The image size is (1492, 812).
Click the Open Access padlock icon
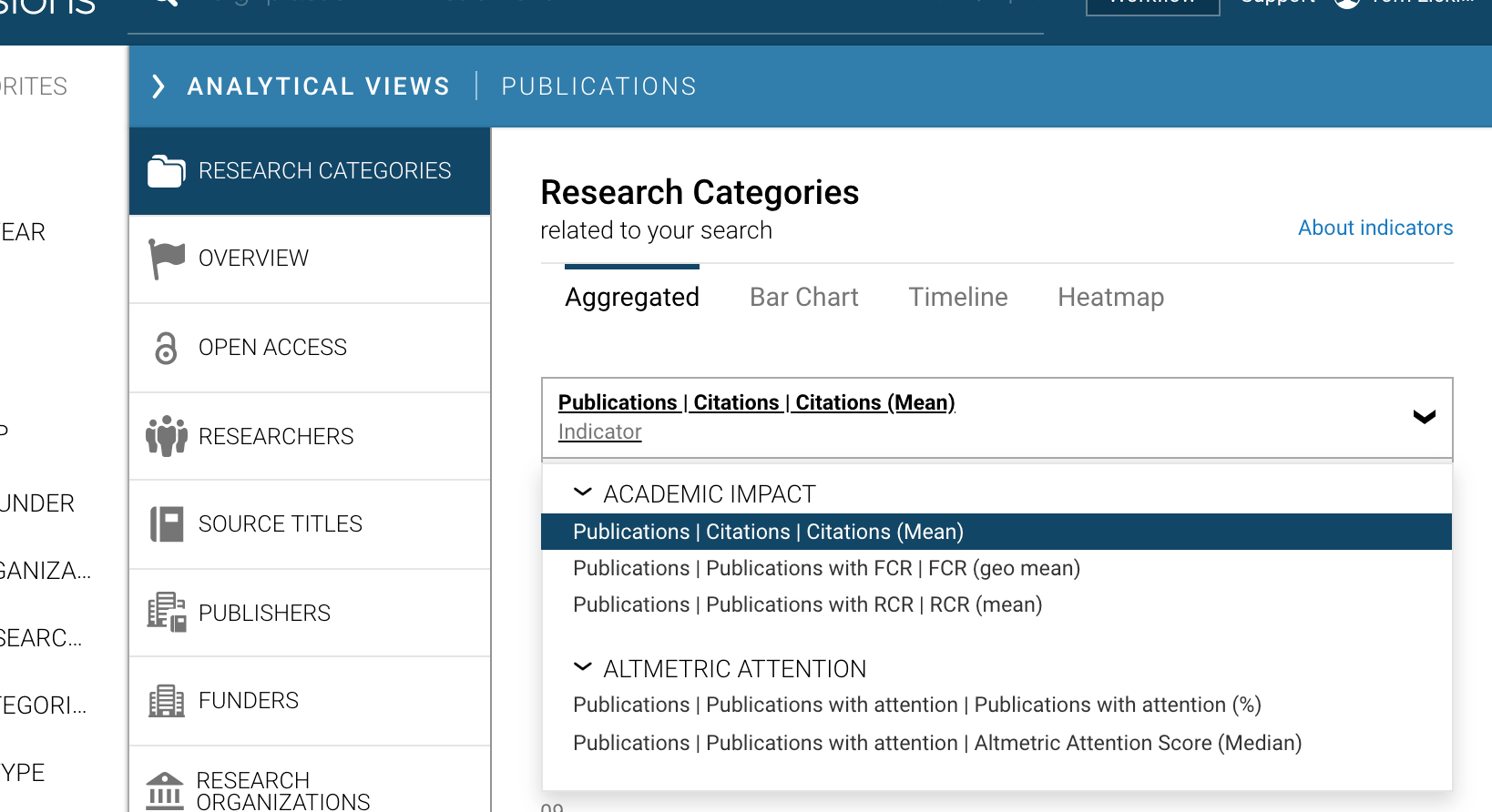[x=166, y=348]
